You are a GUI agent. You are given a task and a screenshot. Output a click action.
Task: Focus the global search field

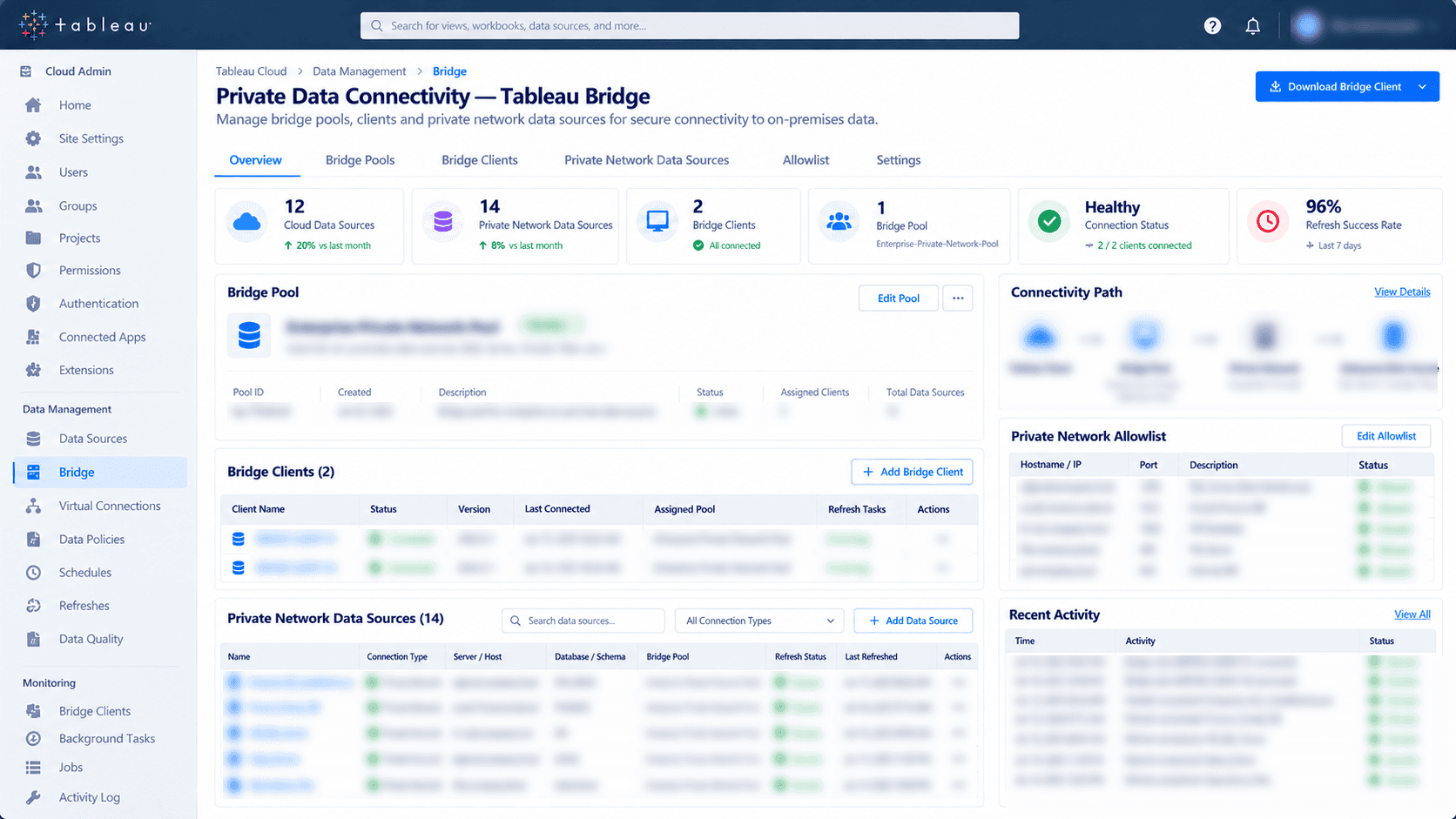[690, 26]
